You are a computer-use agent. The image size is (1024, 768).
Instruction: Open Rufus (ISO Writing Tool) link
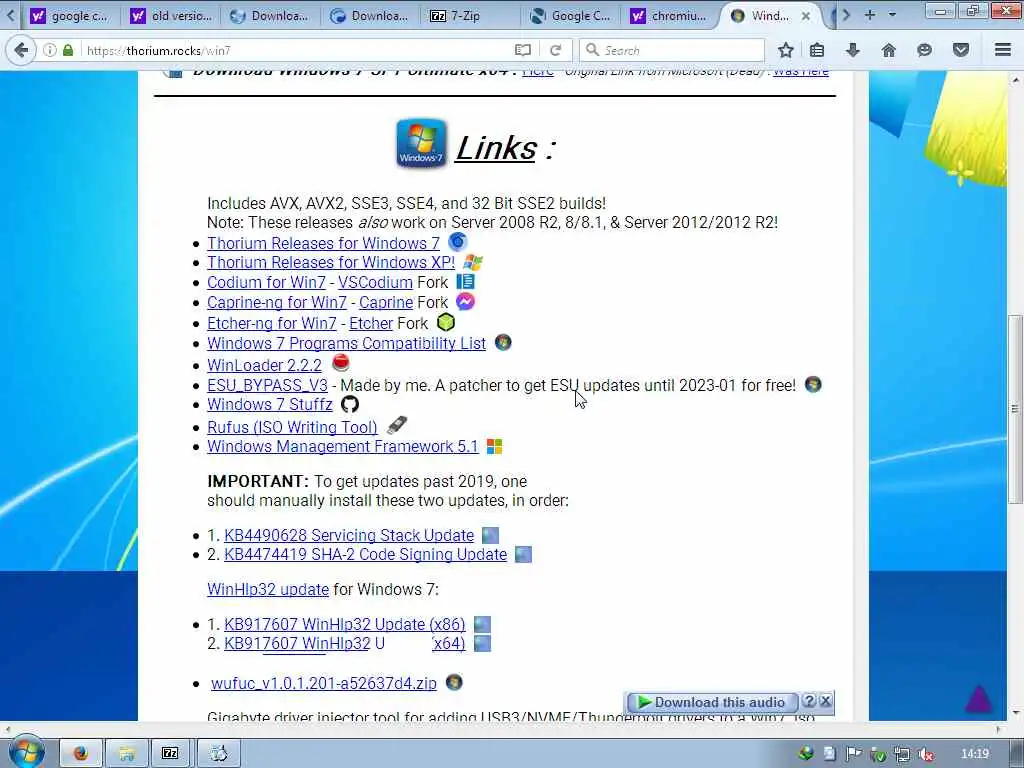pyautogui.click(x=292, y=427)
